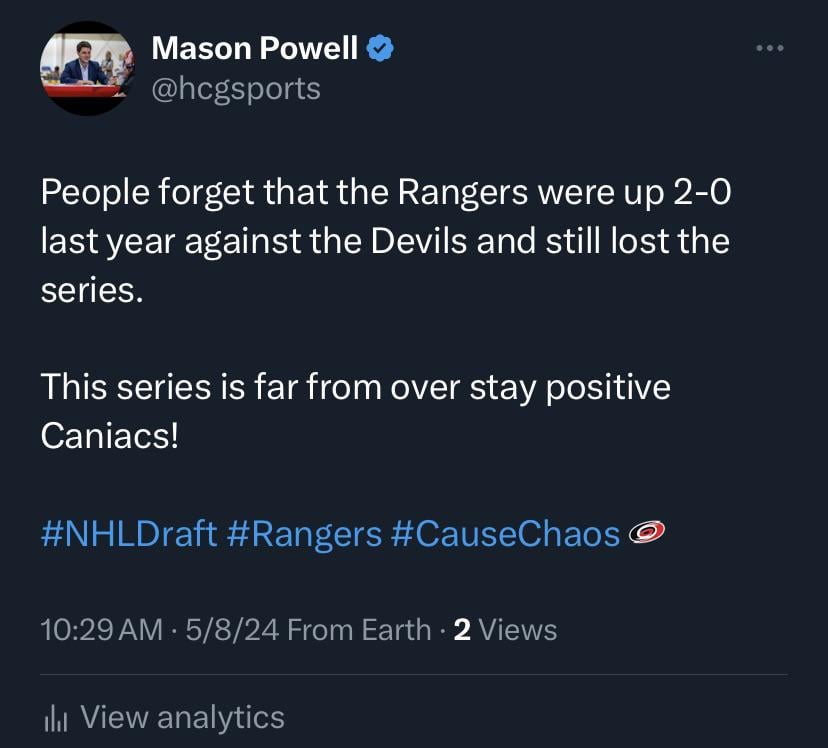Viewport: 828px width, 748px height.
Task: Click the Views label beside the count
Action: tap(518, 629)
